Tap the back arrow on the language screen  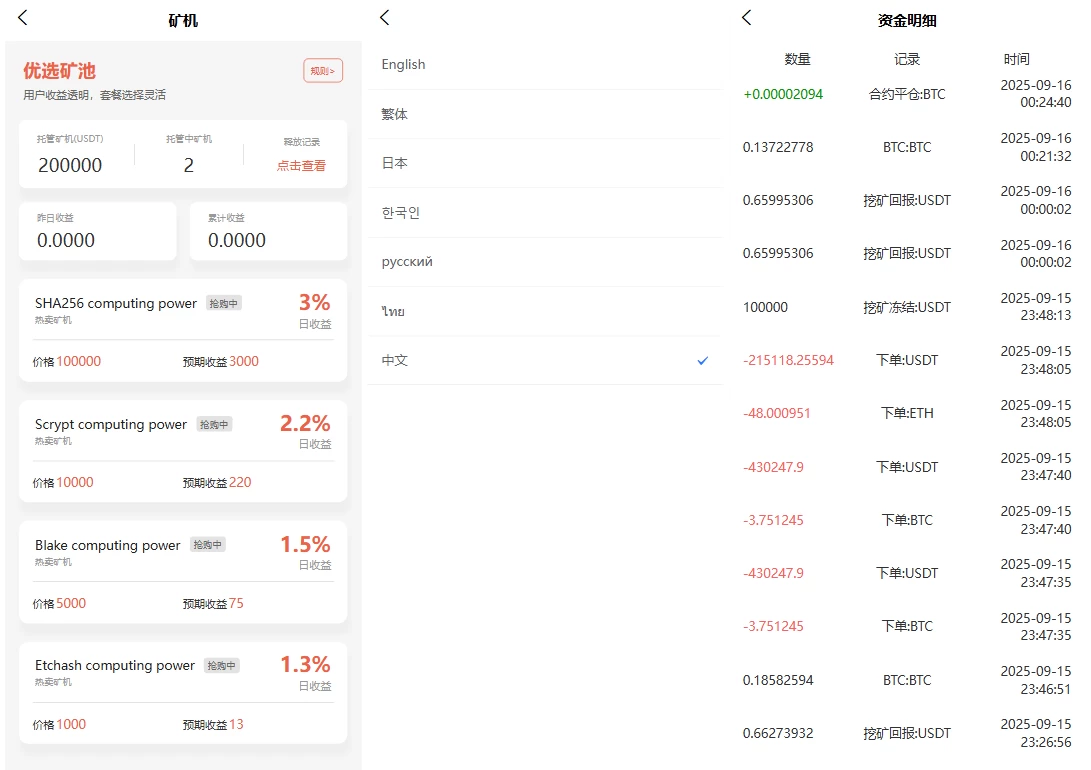coord(385,17)
